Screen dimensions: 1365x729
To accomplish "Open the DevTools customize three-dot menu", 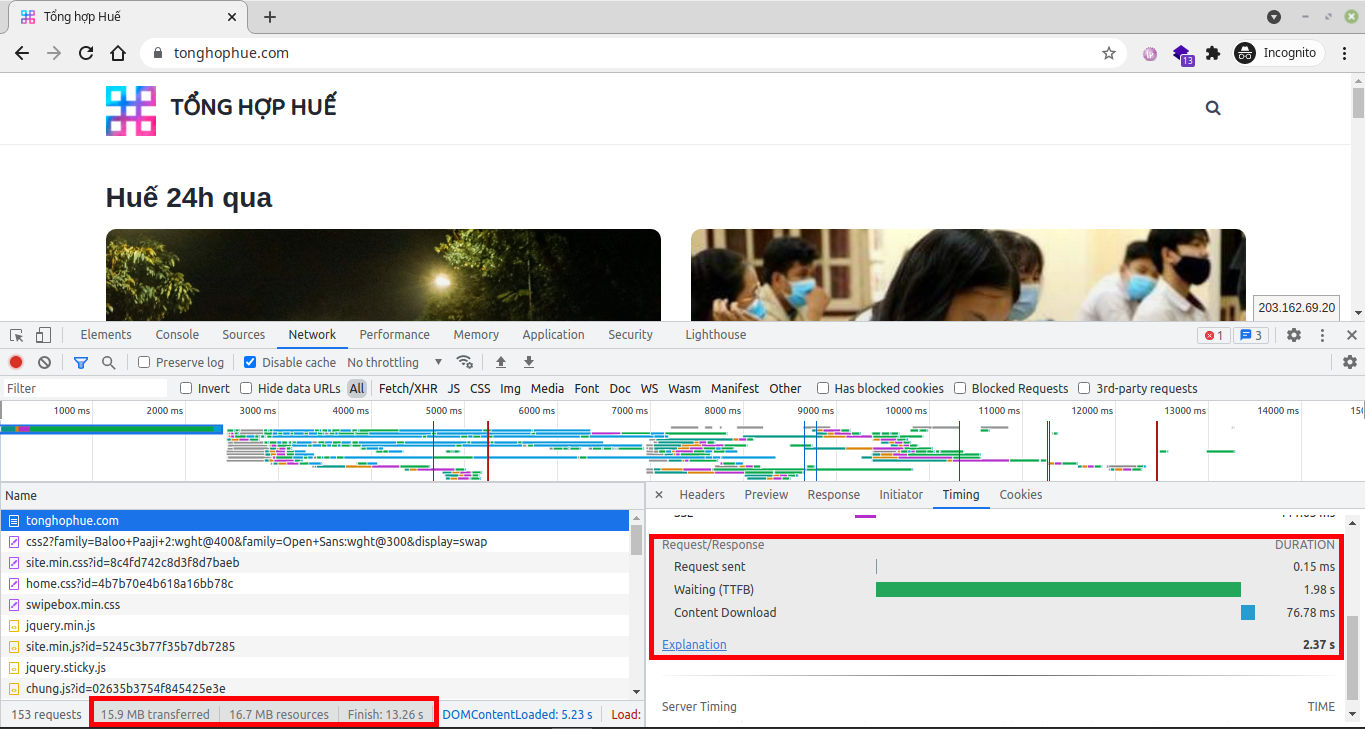I will click(1322, 335).
